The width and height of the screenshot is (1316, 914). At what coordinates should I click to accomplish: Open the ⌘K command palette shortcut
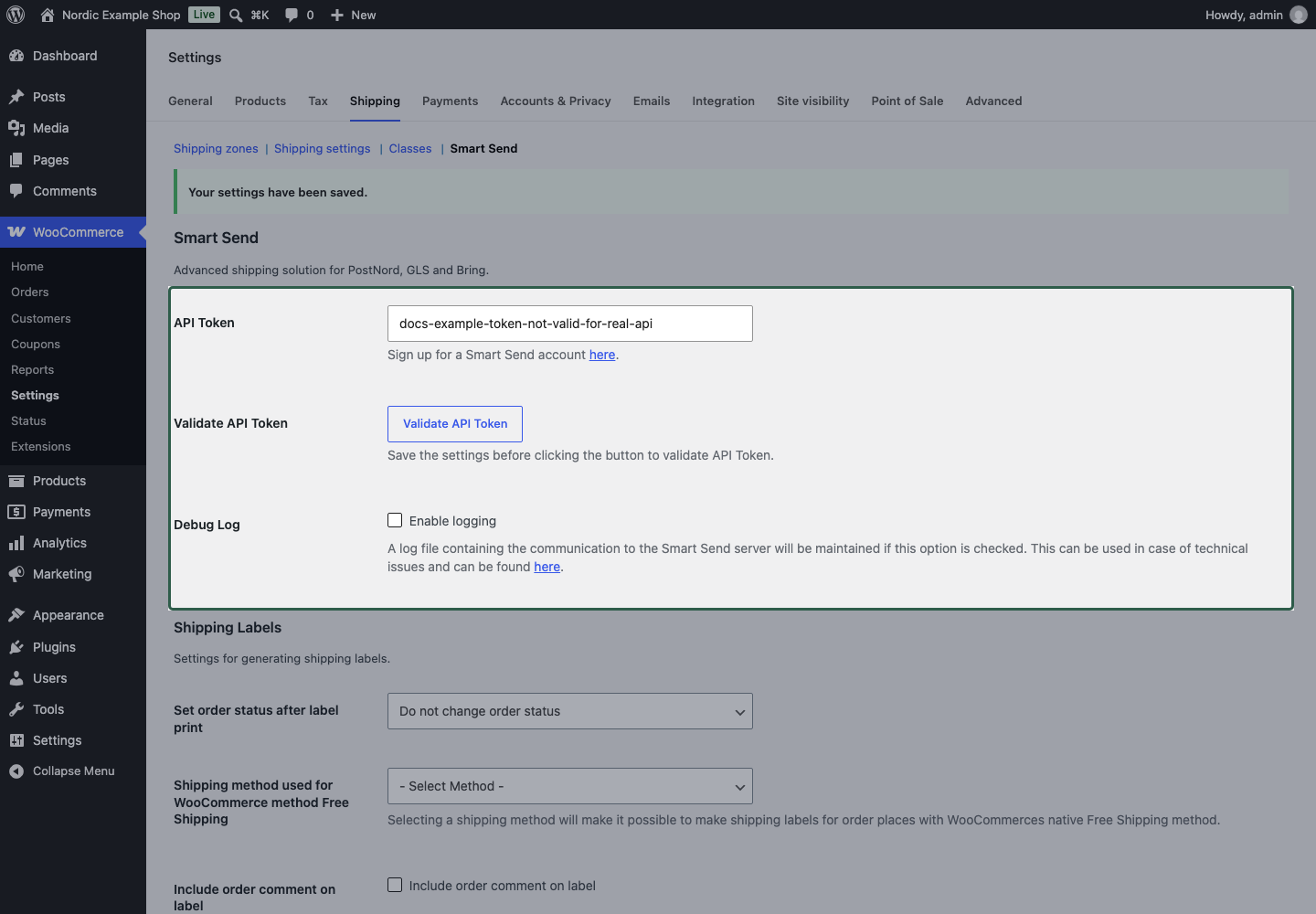pos(260,15)
